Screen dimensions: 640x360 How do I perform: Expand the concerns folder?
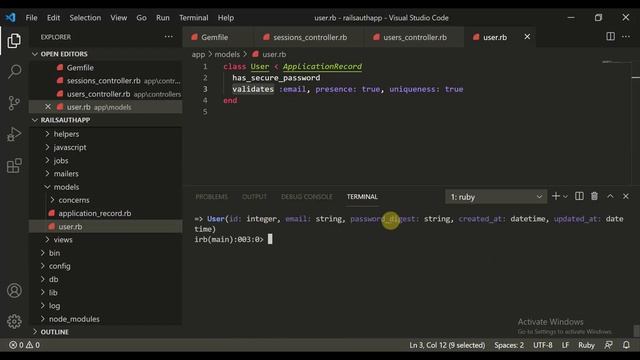tap(74, 200)
